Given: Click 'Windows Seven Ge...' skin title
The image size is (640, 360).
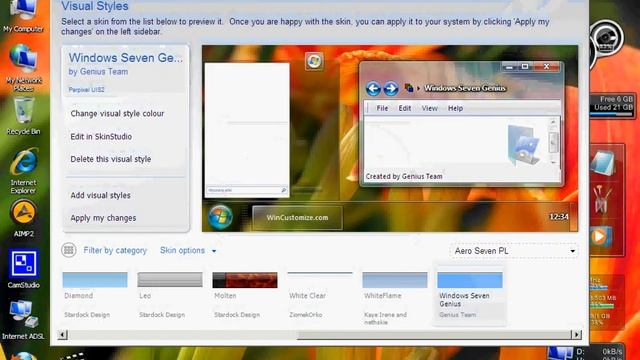Looking at the screenshot, I should coord(126,58).
